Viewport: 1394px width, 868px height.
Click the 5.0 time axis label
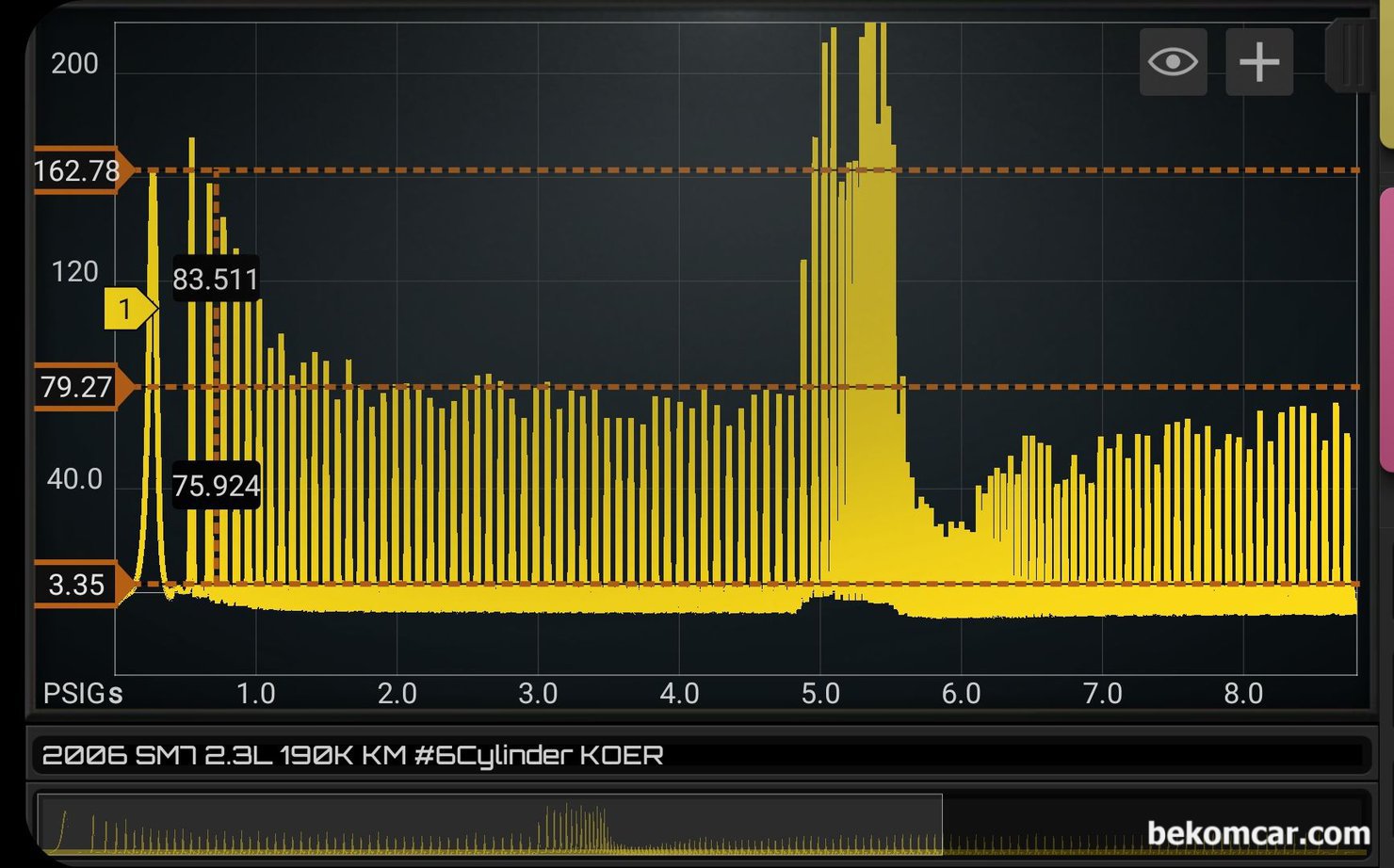click(819, 694)
